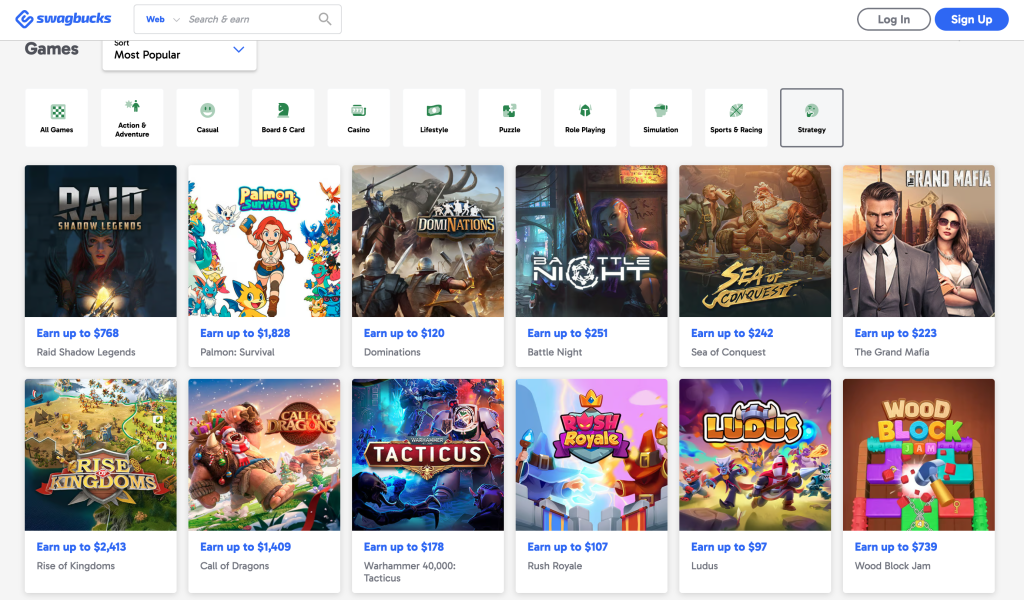
Task: Switch to the Lifestyle category tab
Action: (434, 118)
